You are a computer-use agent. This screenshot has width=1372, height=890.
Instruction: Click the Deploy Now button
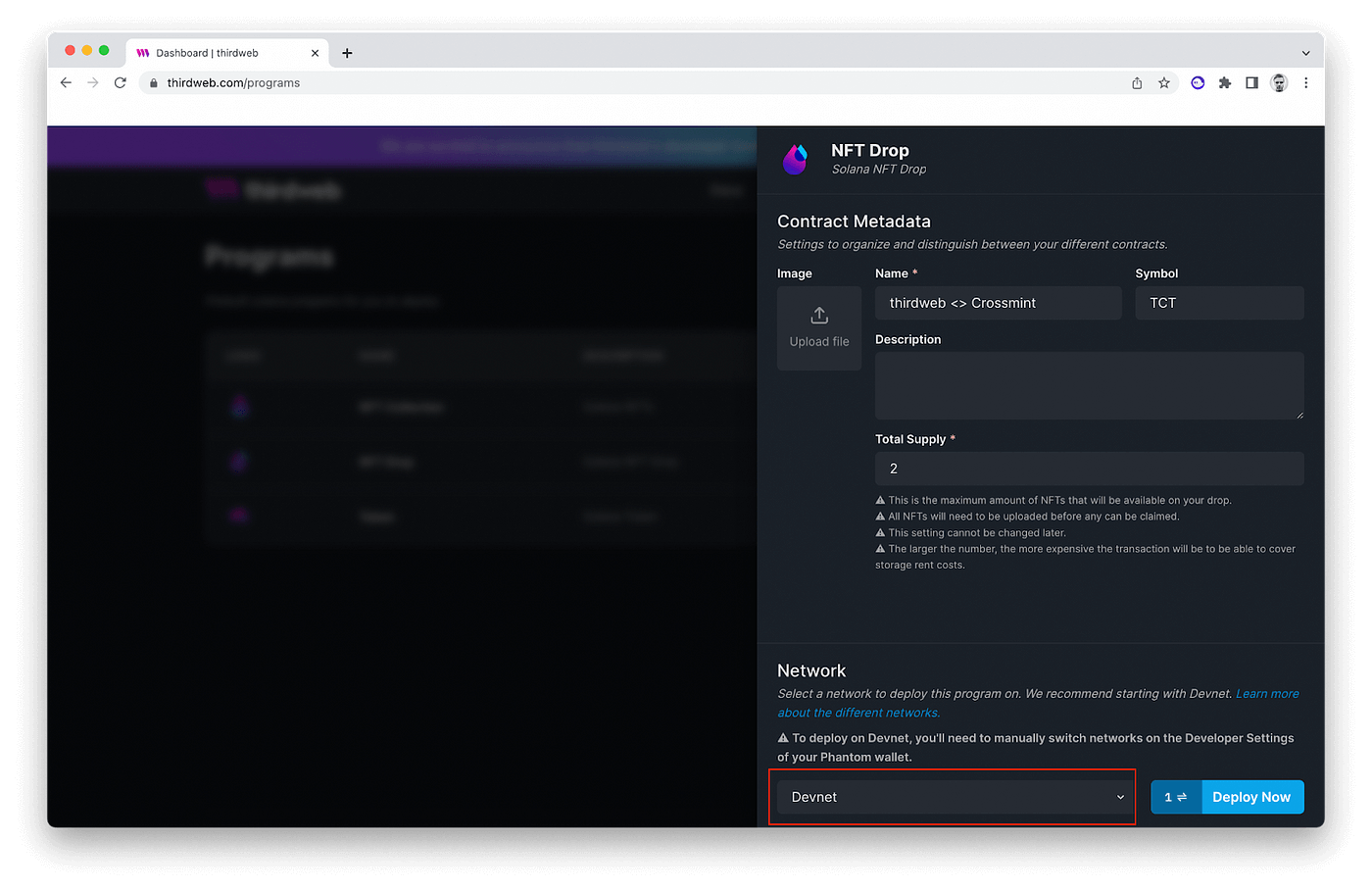pyautogui.click(x=1251, y=797)
